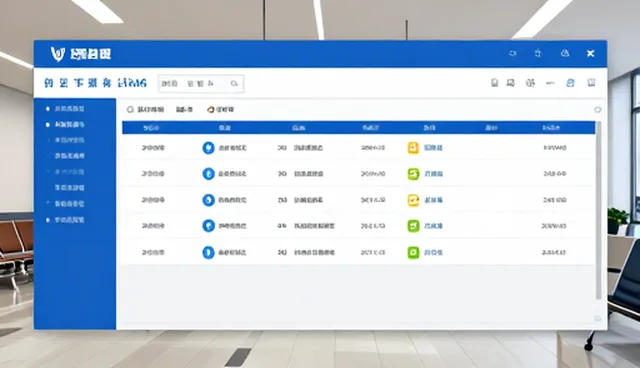Click the blue round icon in second table row
640x368 pixels.
[x=209, y=174]
